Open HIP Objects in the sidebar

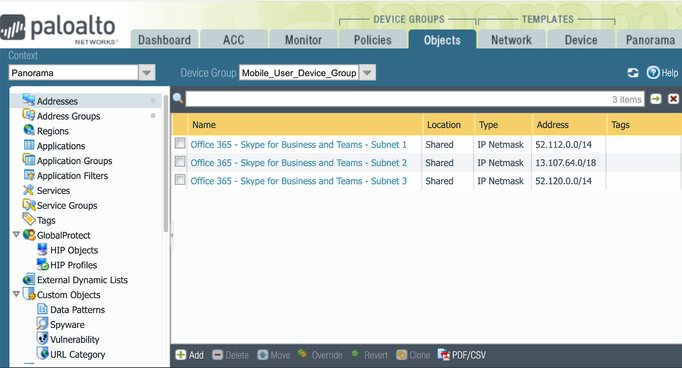click(74, 250)
